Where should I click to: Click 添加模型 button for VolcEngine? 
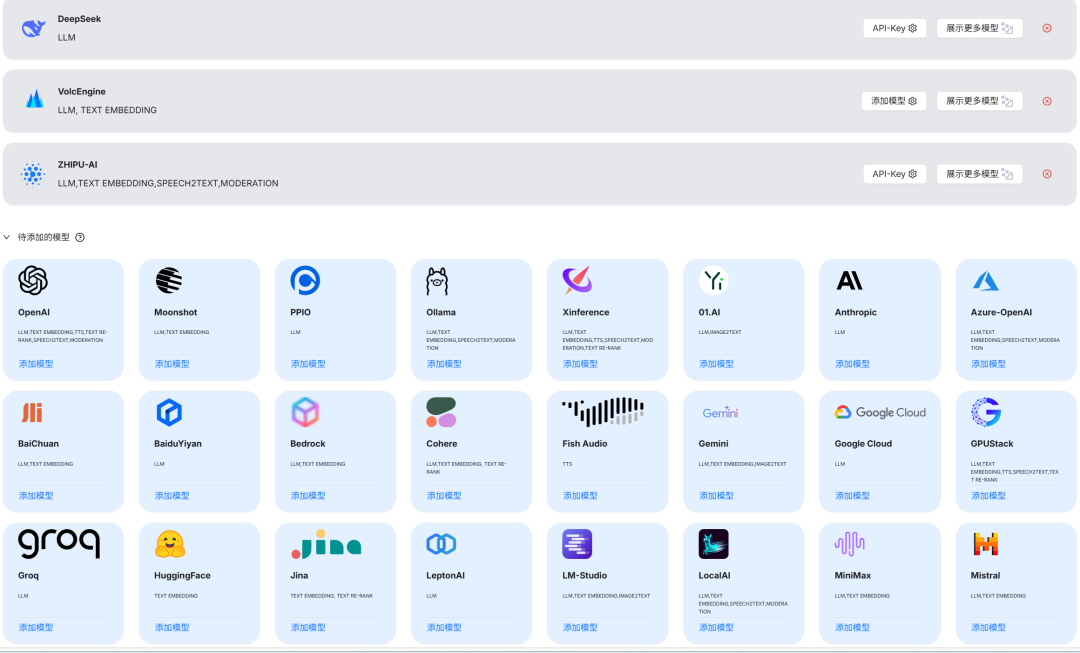[x=893, y=101]
